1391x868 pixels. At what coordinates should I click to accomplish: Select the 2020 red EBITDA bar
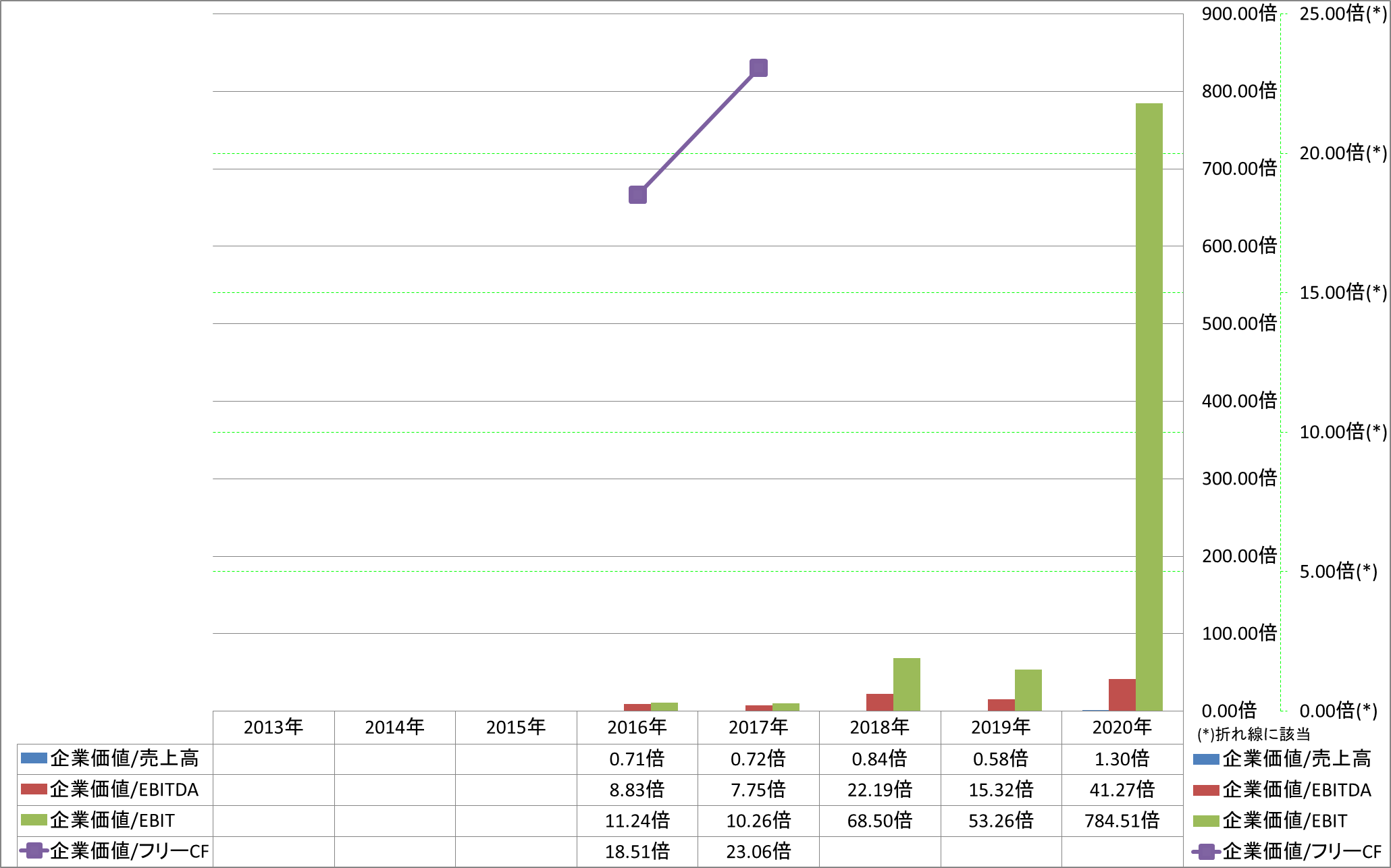[x=1122, y=695]
